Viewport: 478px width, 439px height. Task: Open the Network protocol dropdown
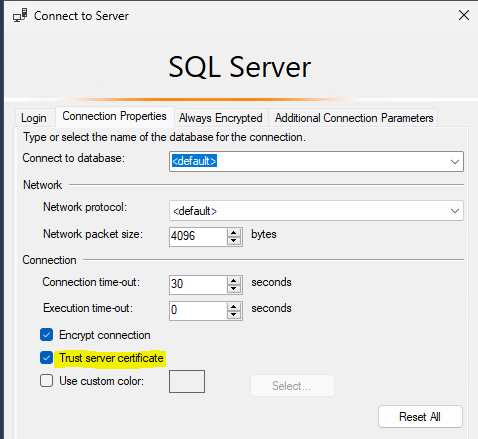316,211
